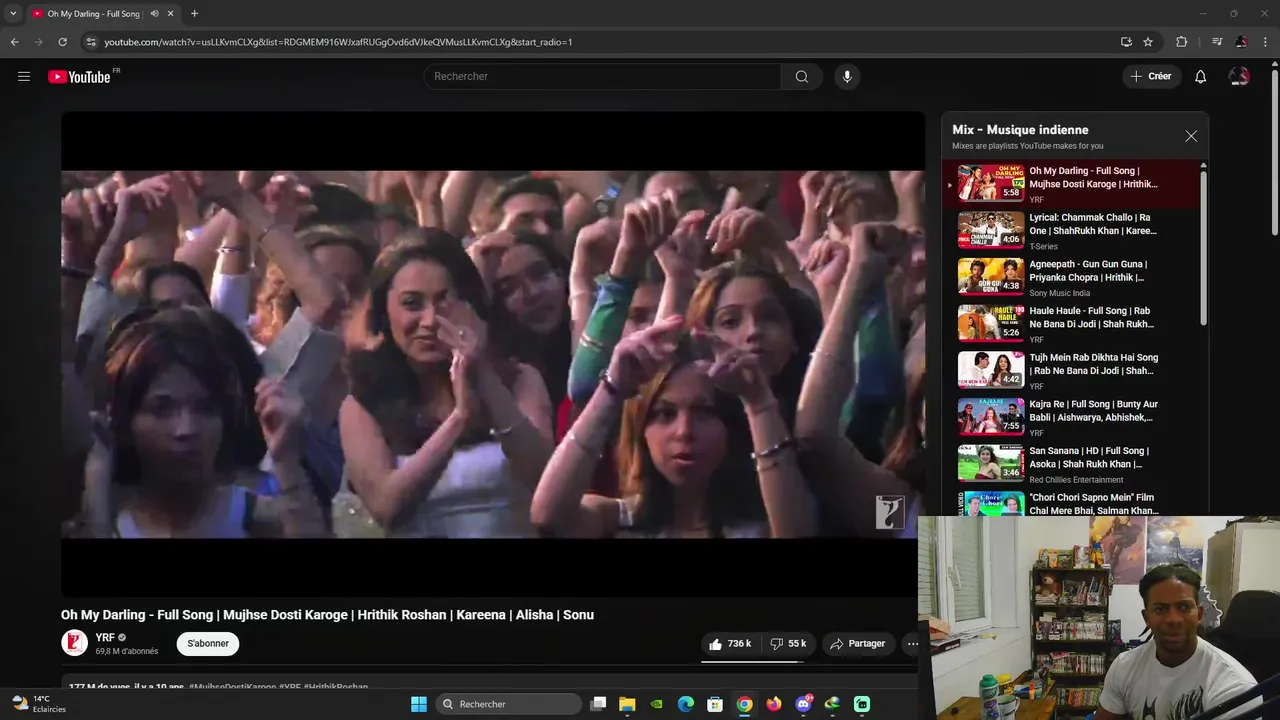Open Discord from the taskbar
Viewport: 1280px width, 720px height.
point(803,704)
